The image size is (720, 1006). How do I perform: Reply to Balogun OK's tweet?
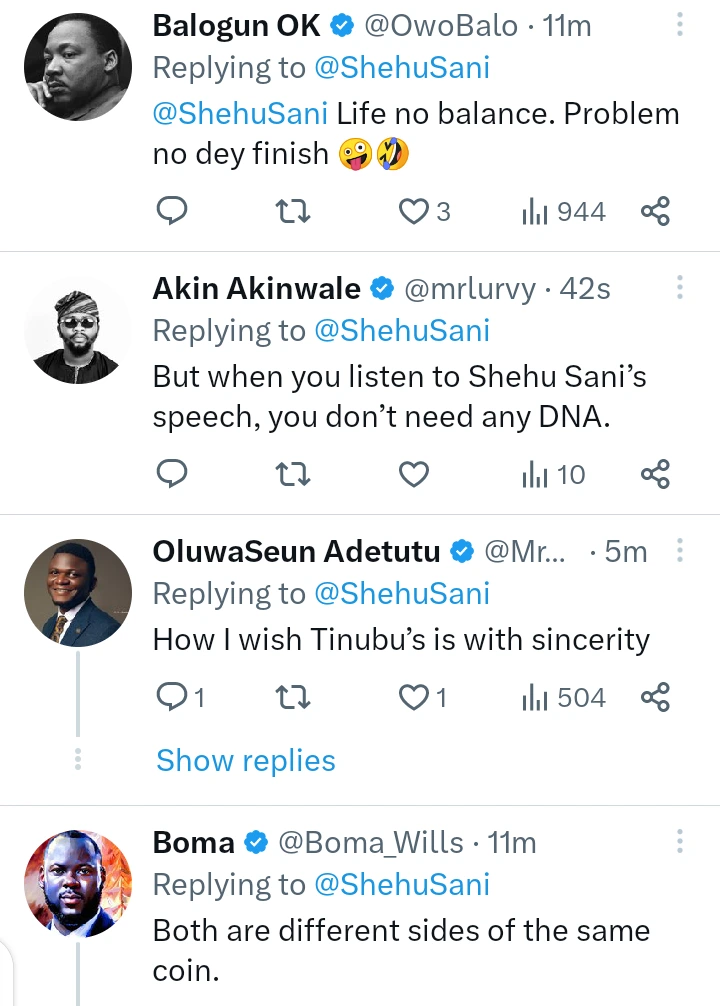click(174, 211)
